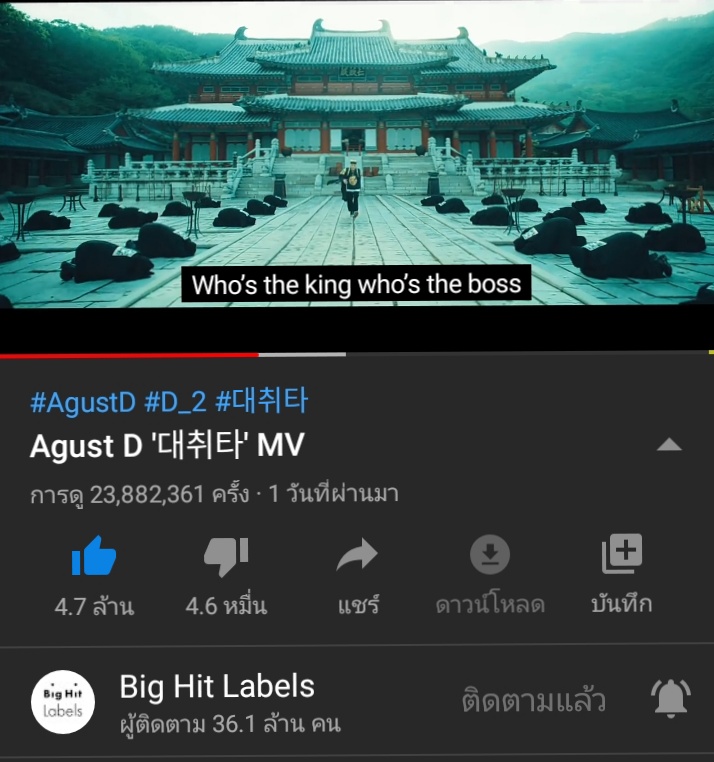Image resolution: width=714 pixels, height=762 pixels.
Task: Open the #AgustD hashtag
Action: 83,402
